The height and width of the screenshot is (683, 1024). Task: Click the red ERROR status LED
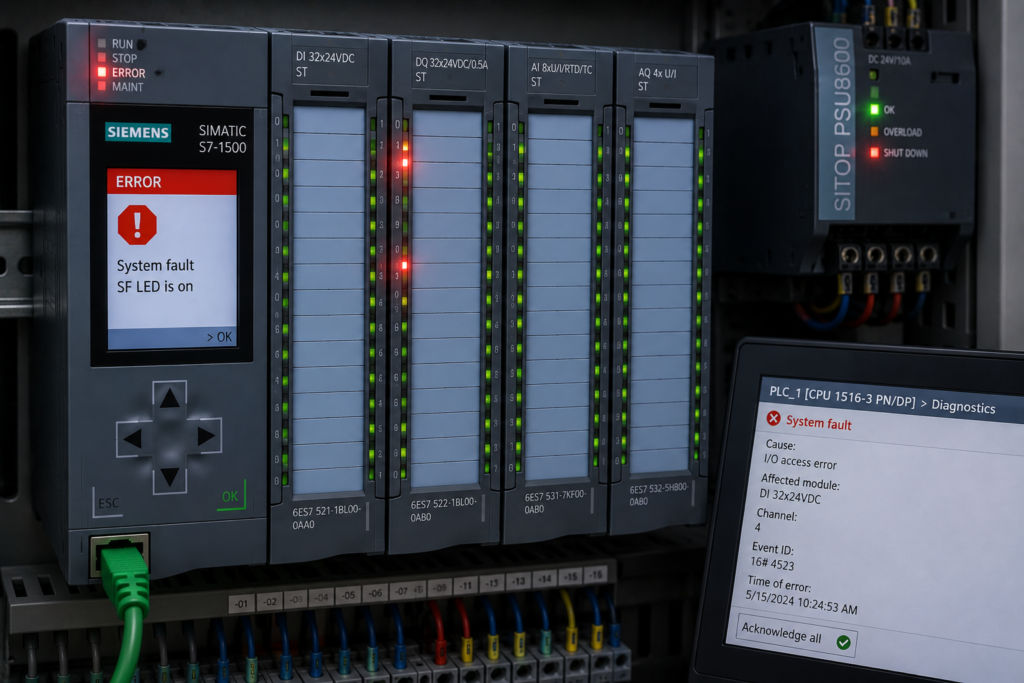point(102,72)
